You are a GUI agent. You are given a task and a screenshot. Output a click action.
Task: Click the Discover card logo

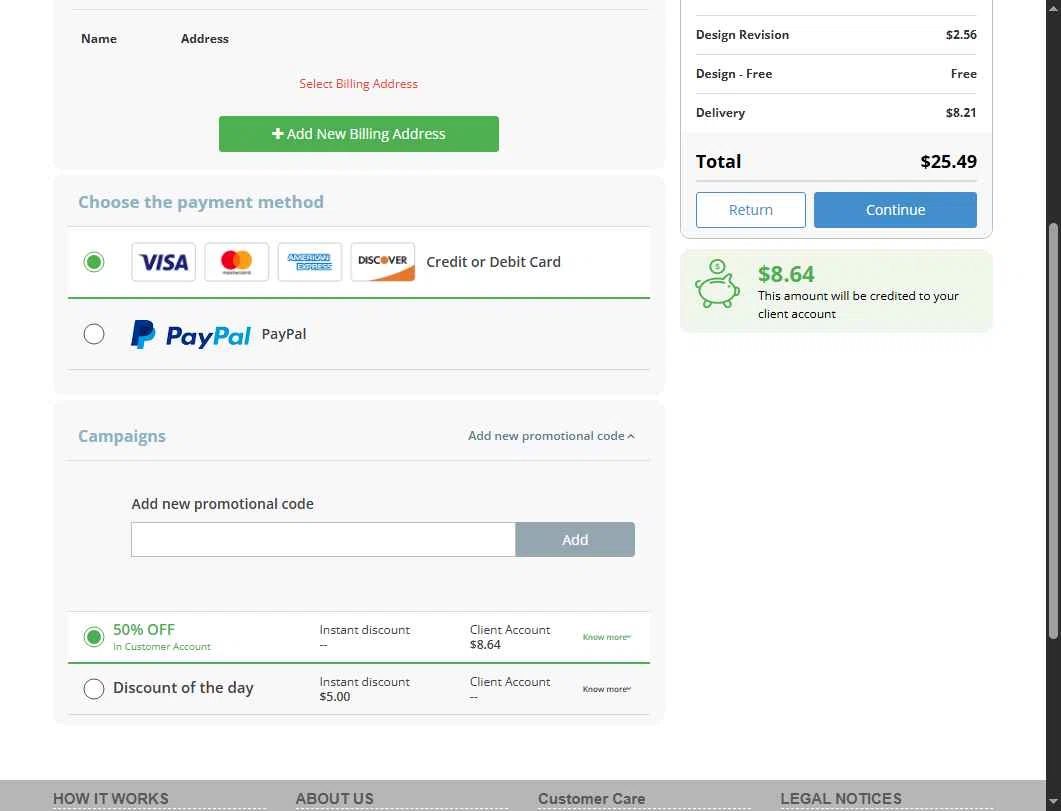382,262
